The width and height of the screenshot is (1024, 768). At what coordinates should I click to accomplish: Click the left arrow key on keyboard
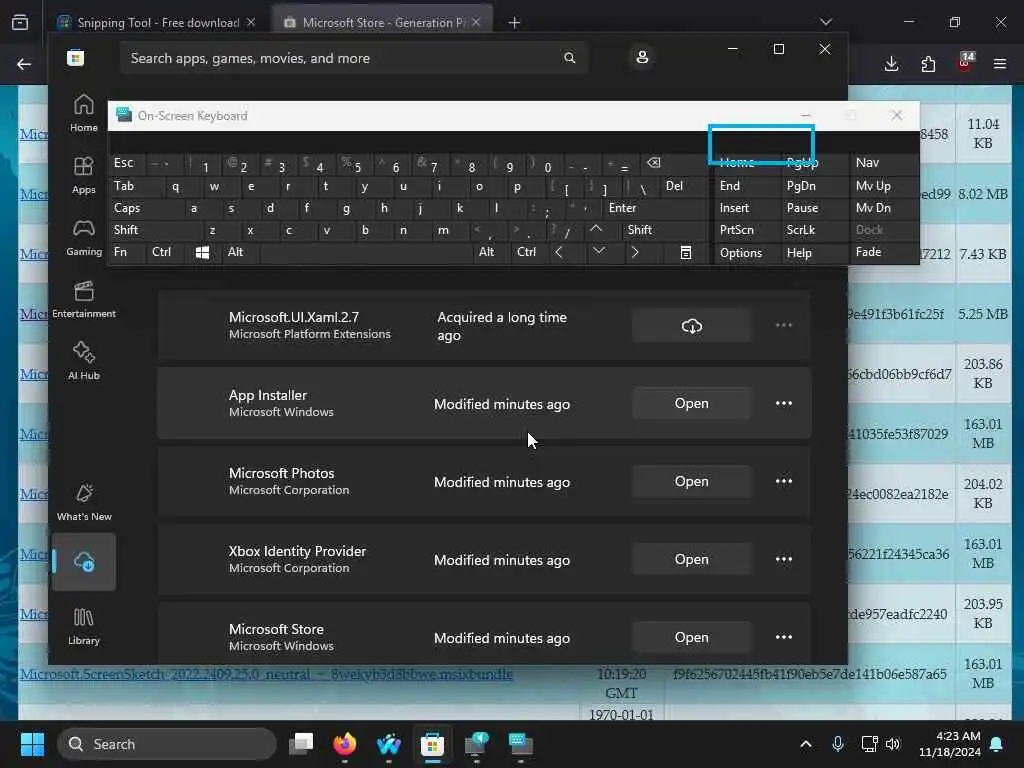point(559,252)
